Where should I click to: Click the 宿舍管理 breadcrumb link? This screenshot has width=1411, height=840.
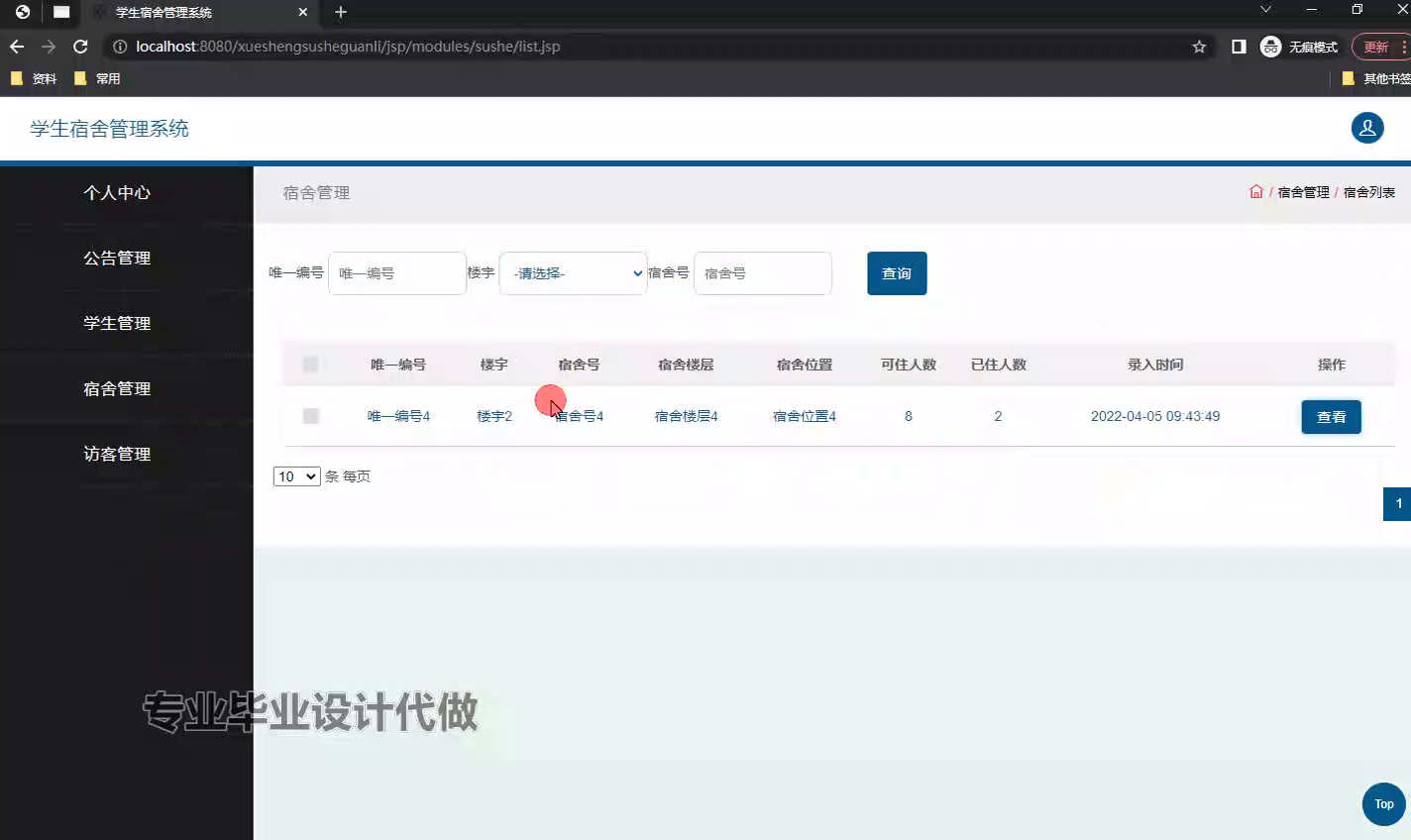(1303, 192)
